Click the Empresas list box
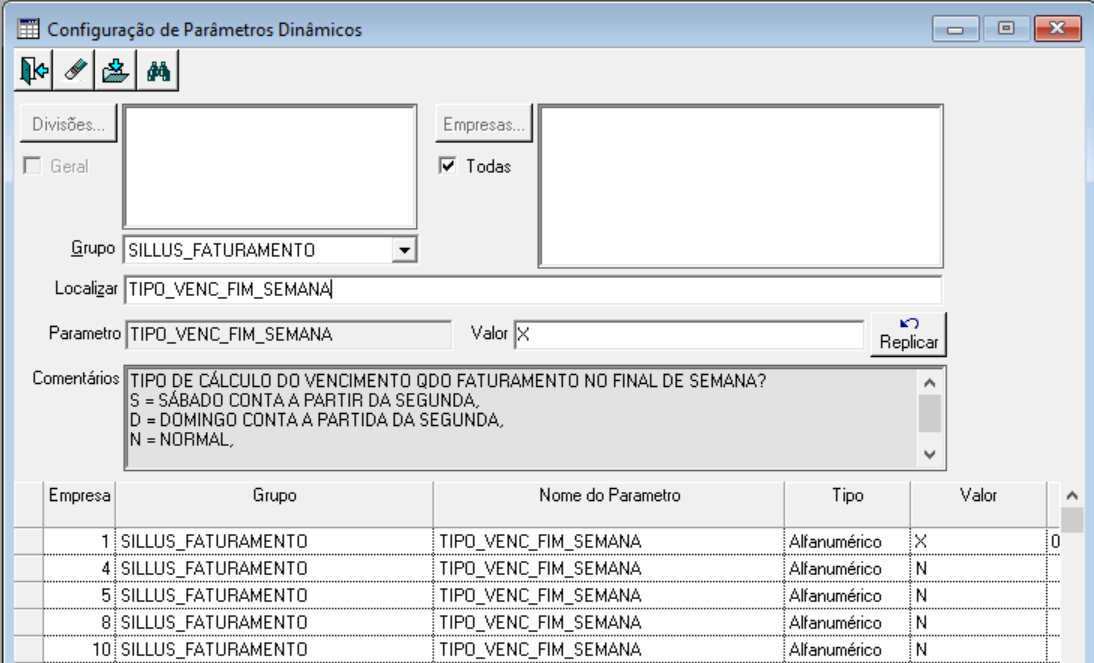The image size is (1094, 663). tap(741, 186)
